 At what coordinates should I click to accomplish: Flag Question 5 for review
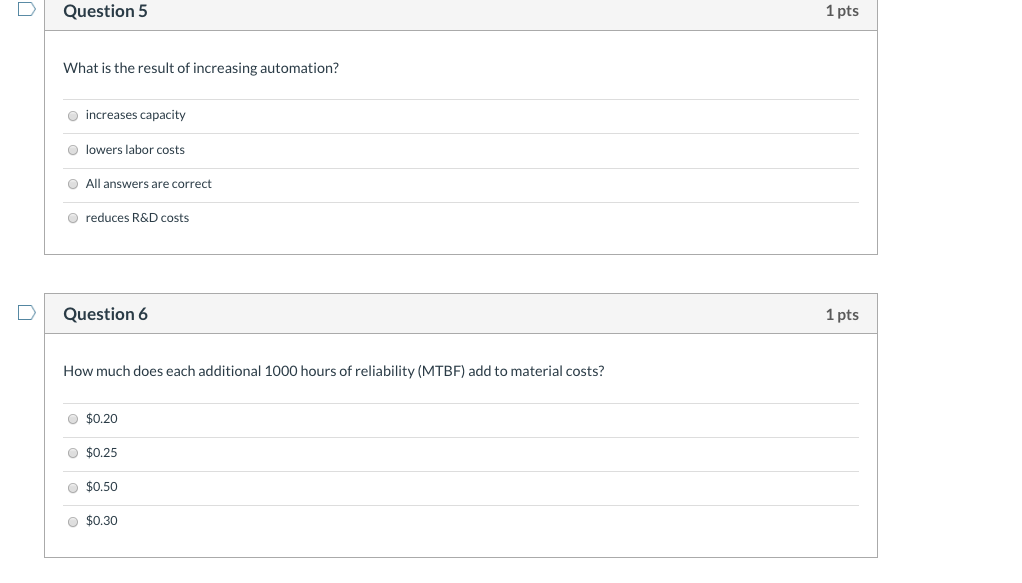[26, 9]
